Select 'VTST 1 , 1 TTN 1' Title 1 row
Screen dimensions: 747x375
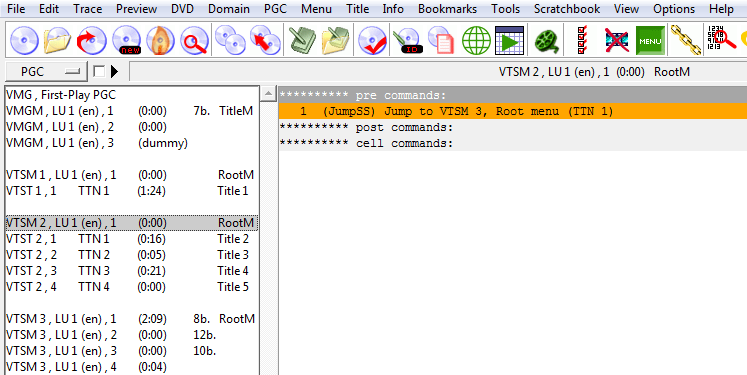point(132,191)
